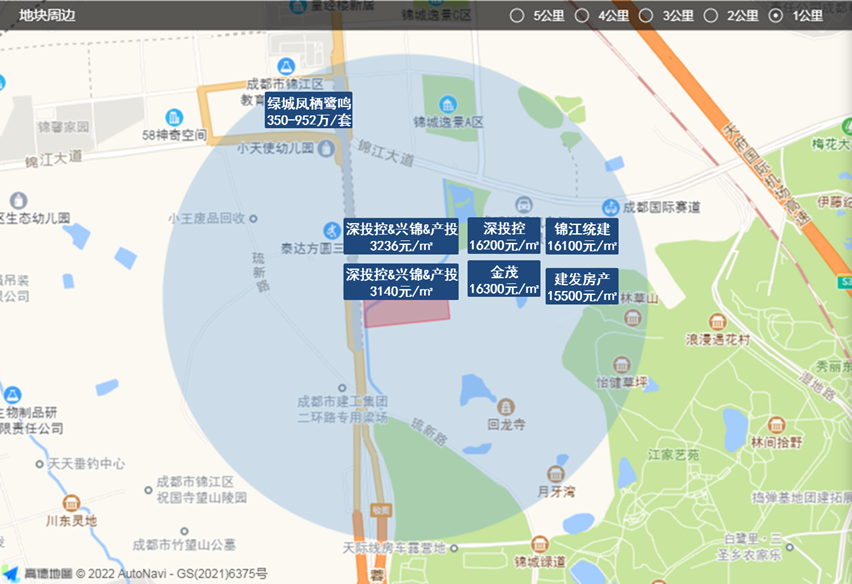Click the 锦城绿道 scenic icon
Screen dimensions: 852x584
[x=540, y=544]
